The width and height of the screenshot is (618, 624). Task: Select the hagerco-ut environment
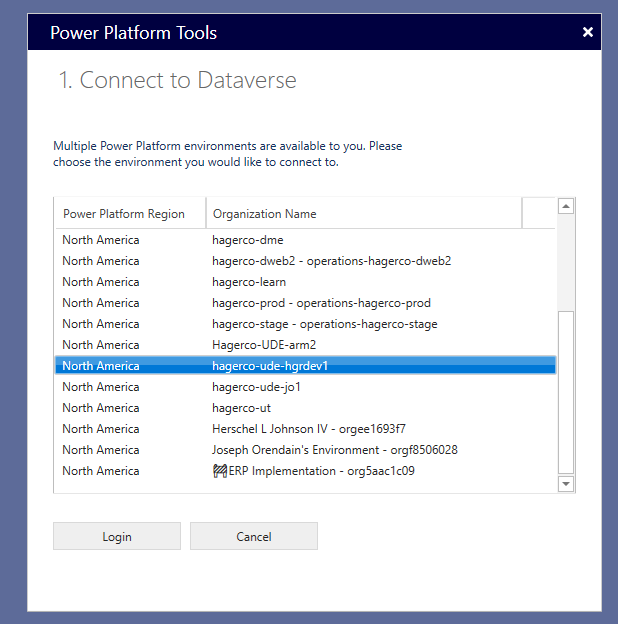point(305,408)
